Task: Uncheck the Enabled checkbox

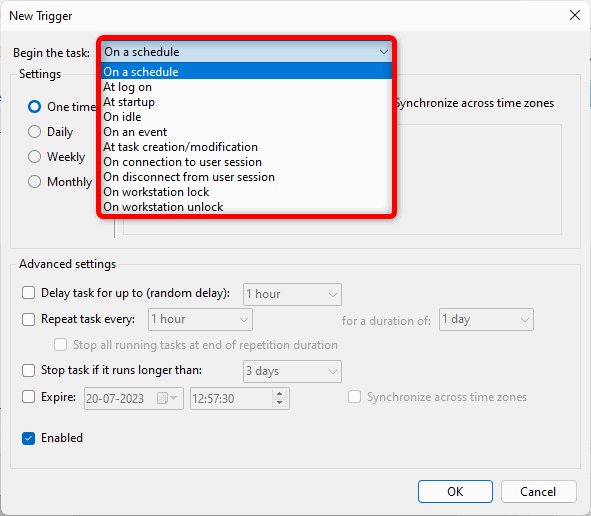Action: point(28,438)
